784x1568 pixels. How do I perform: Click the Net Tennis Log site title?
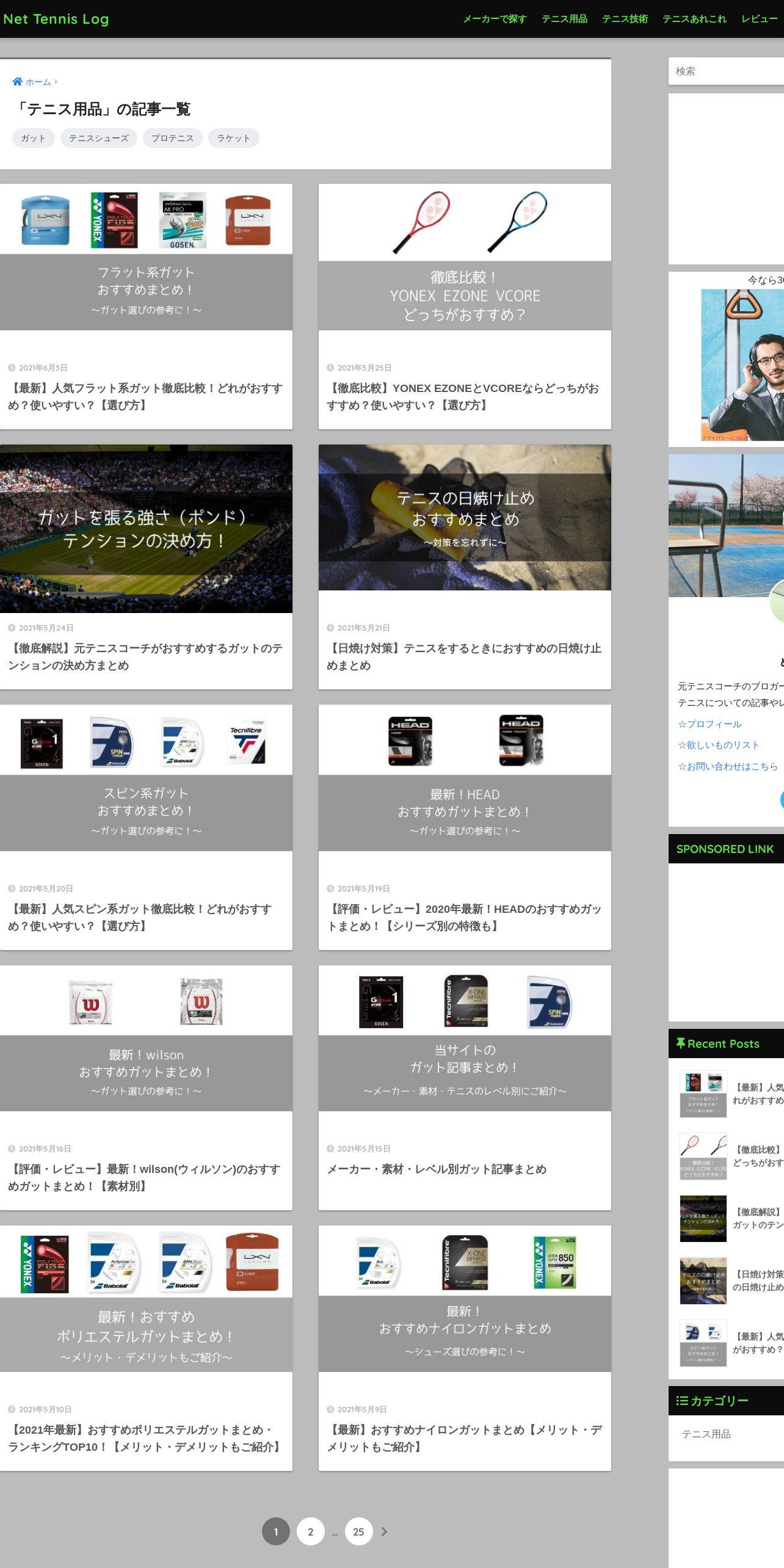[56, 19]
